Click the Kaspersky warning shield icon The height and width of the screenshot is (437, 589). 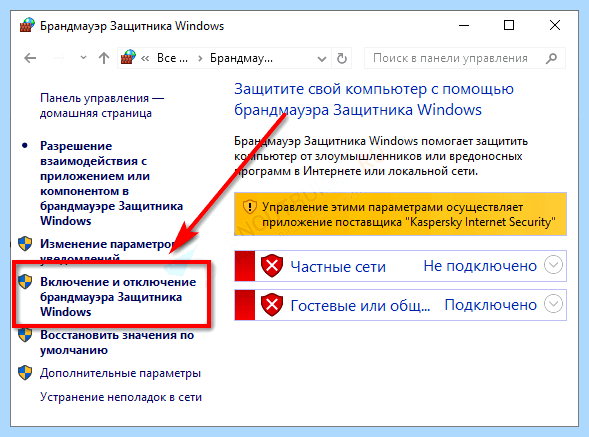point(249,207)
